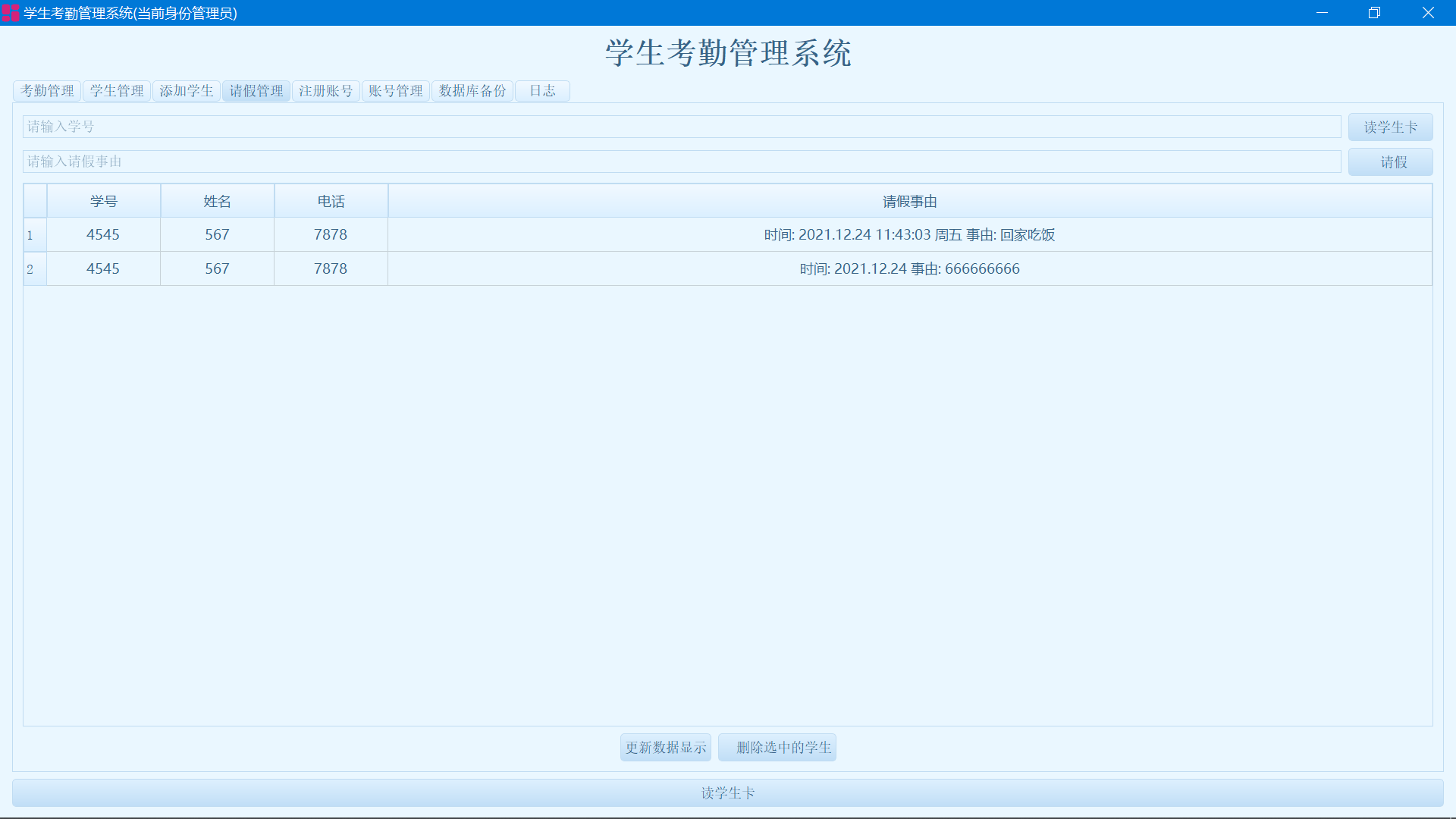Focus the leave reason input field
Viewport: 1456px width, 819px height.
[681, 162]
